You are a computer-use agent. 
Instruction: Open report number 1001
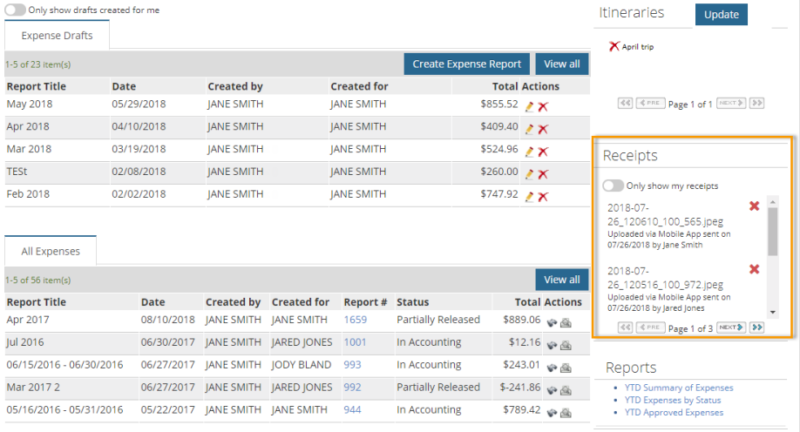355,342
